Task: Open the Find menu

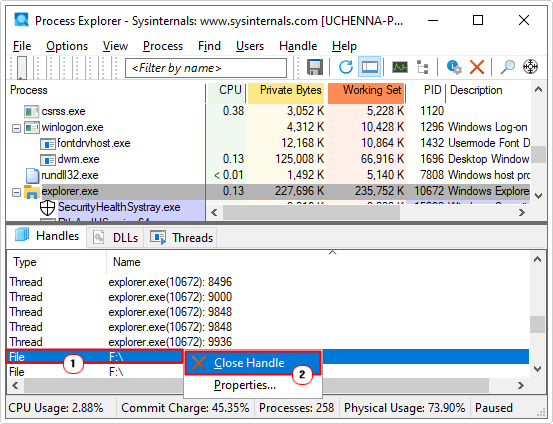Action: tap(209, 46)
